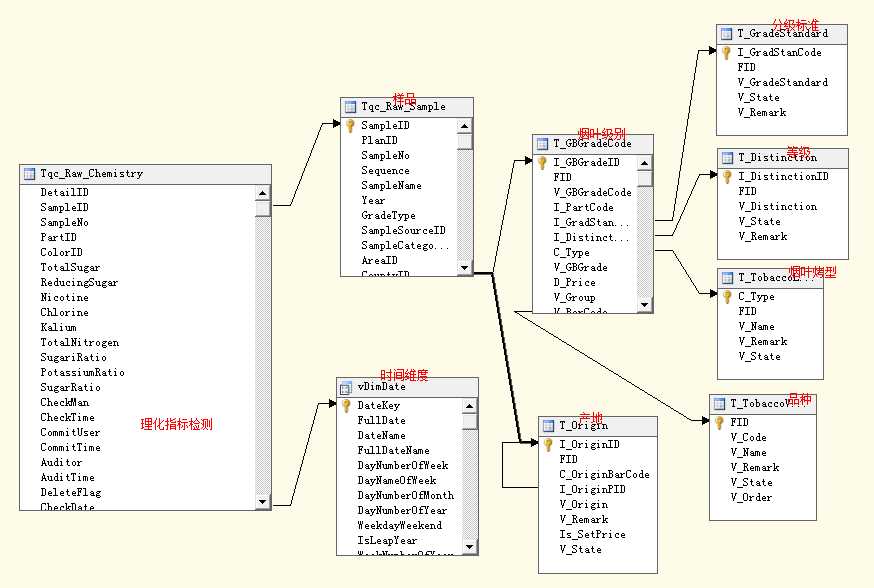Select FullDate column in vDimDate

(x=400, y=421)
